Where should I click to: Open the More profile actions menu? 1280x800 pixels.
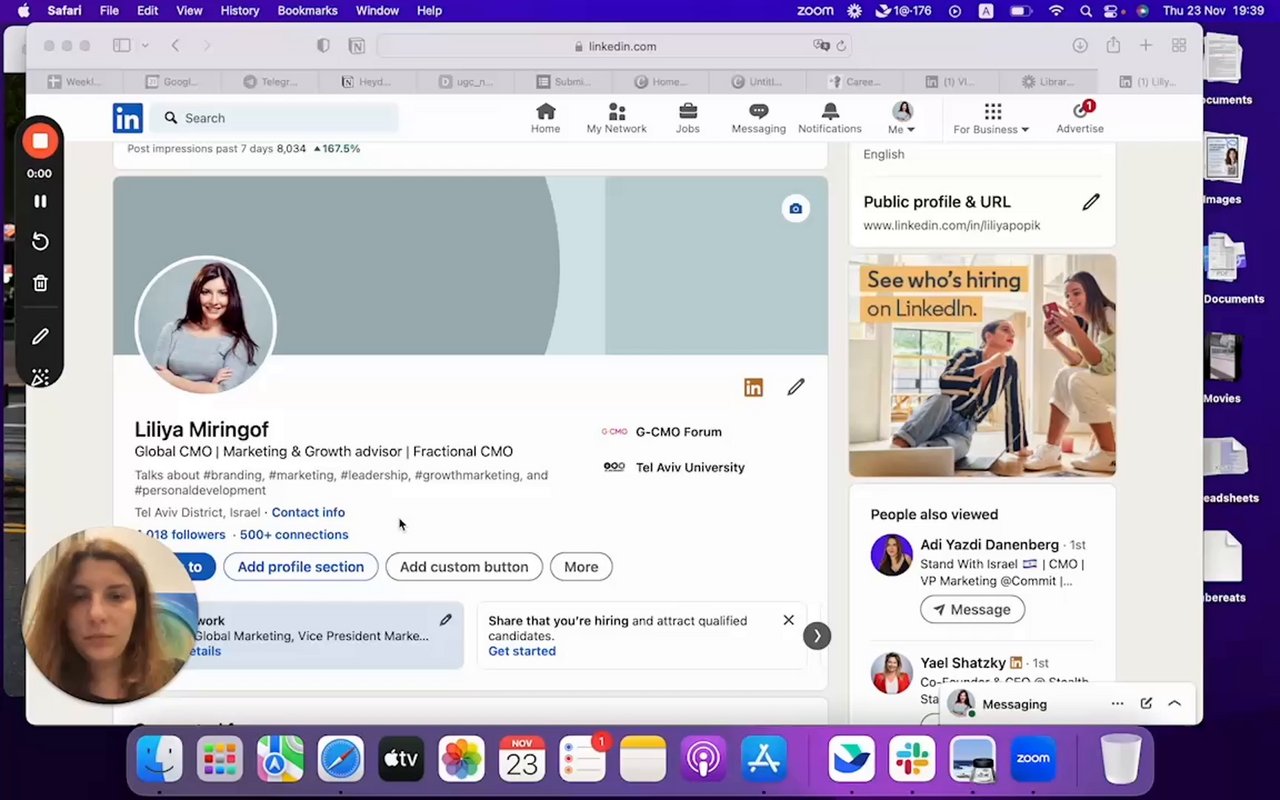(x=581, y=567)
